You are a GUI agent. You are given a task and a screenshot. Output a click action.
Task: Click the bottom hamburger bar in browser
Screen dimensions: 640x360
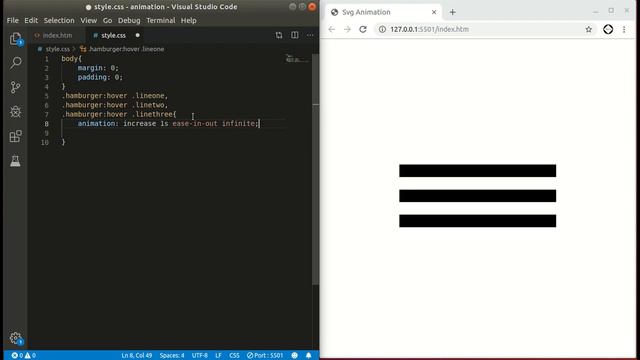(478, 221)
